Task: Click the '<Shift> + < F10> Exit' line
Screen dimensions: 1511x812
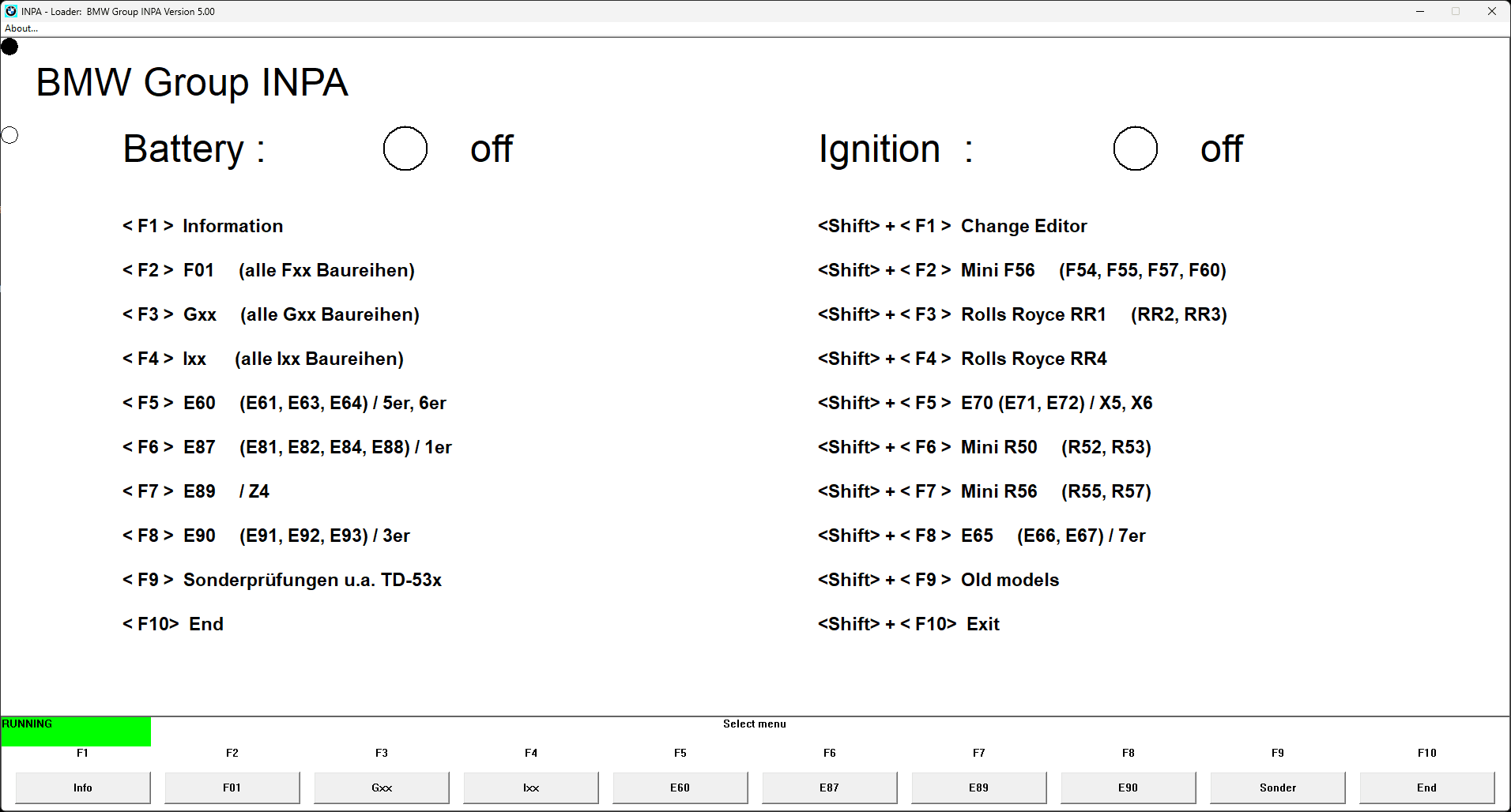Action: pos(909,624)
